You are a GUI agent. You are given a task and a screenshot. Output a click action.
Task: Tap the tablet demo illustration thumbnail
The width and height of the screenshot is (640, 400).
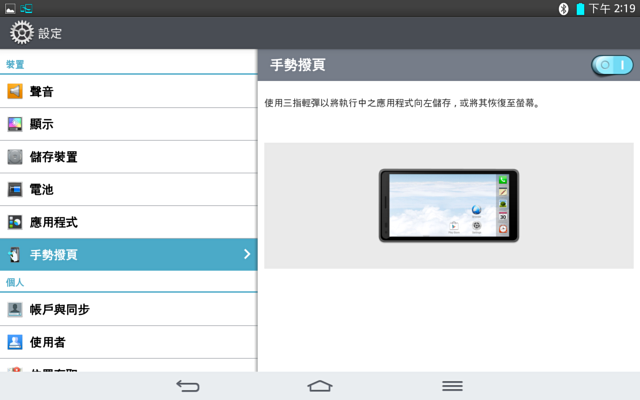[x=449, y=206]
